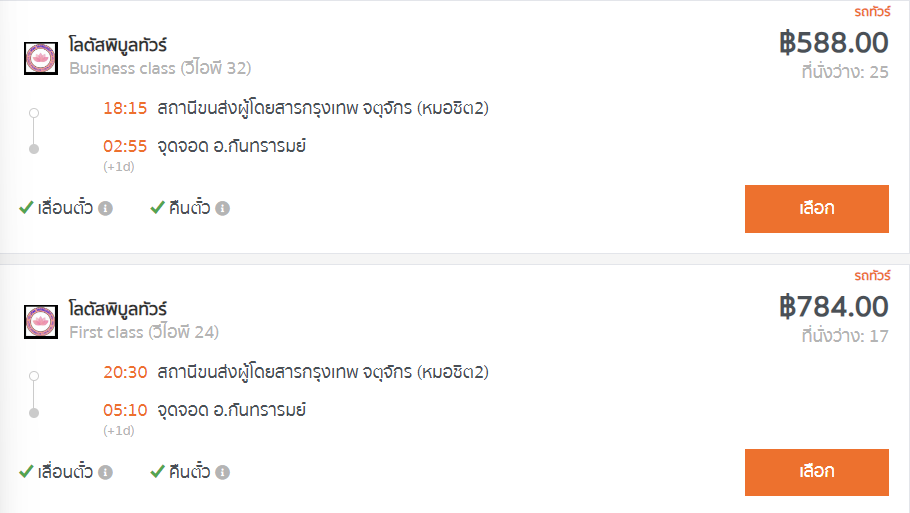The image size is (910, 513).
Task: Click the รถทัวร์ label on first card
Action: [x=872, y=12]
